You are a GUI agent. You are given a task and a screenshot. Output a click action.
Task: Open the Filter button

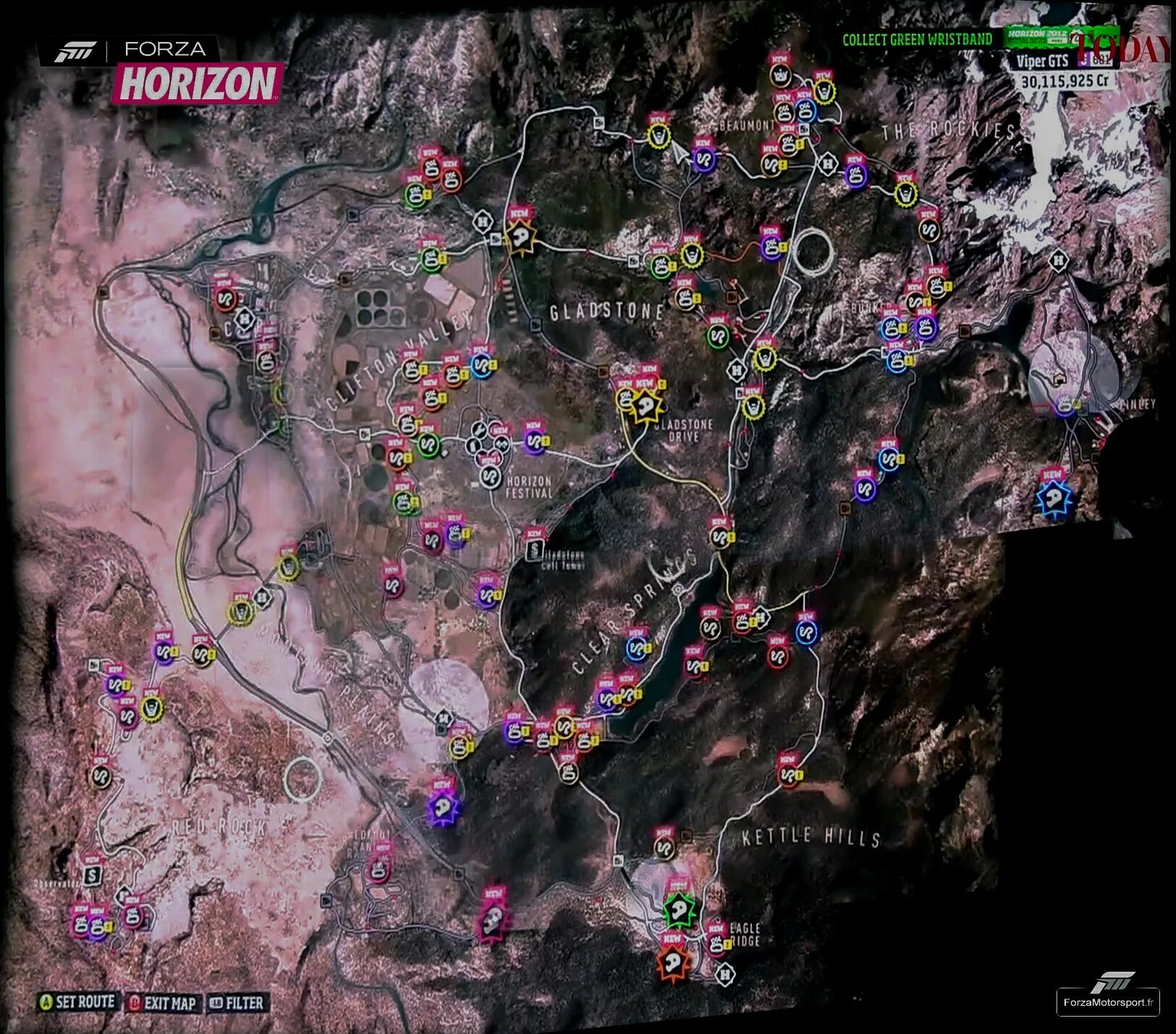tap(236, 1003)
